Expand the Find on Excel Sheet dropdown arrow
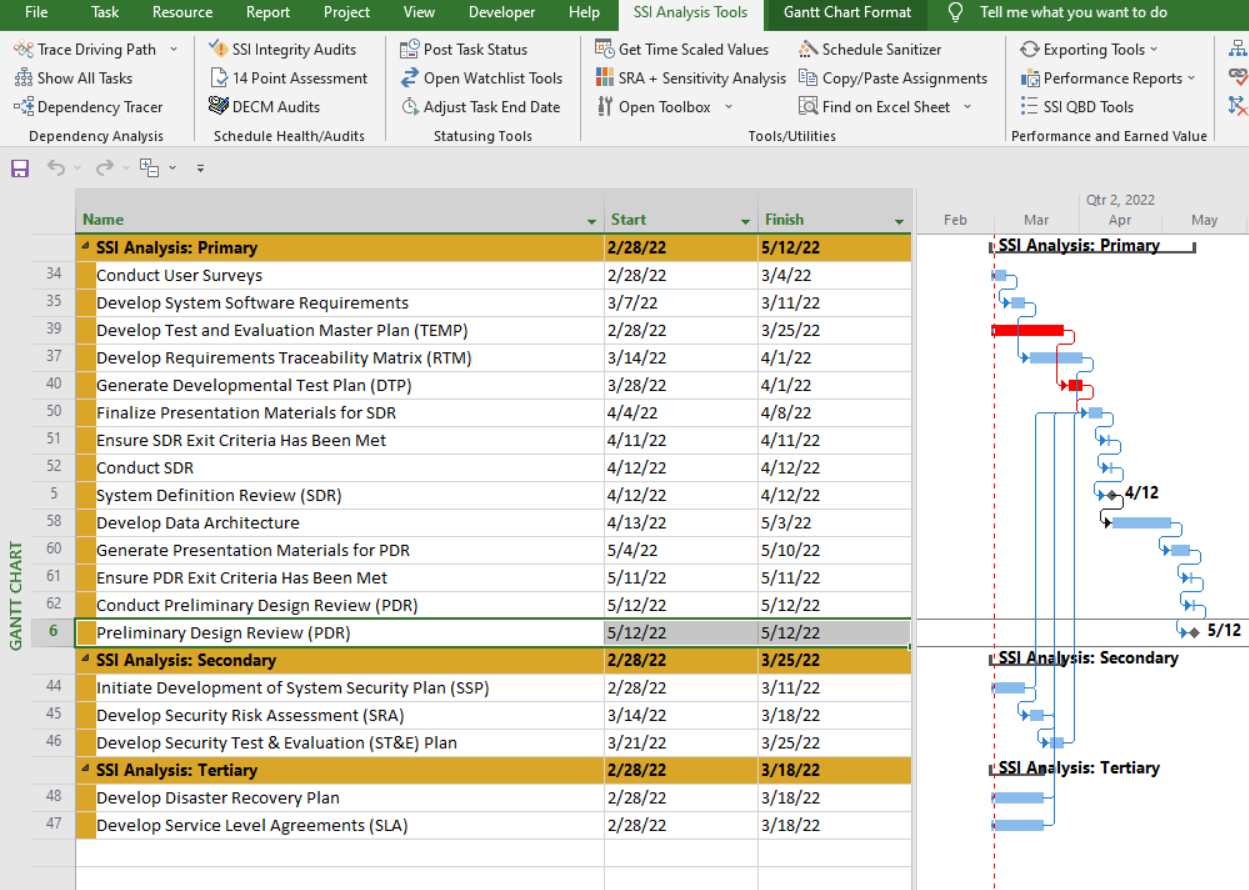 tap(967, 107)
